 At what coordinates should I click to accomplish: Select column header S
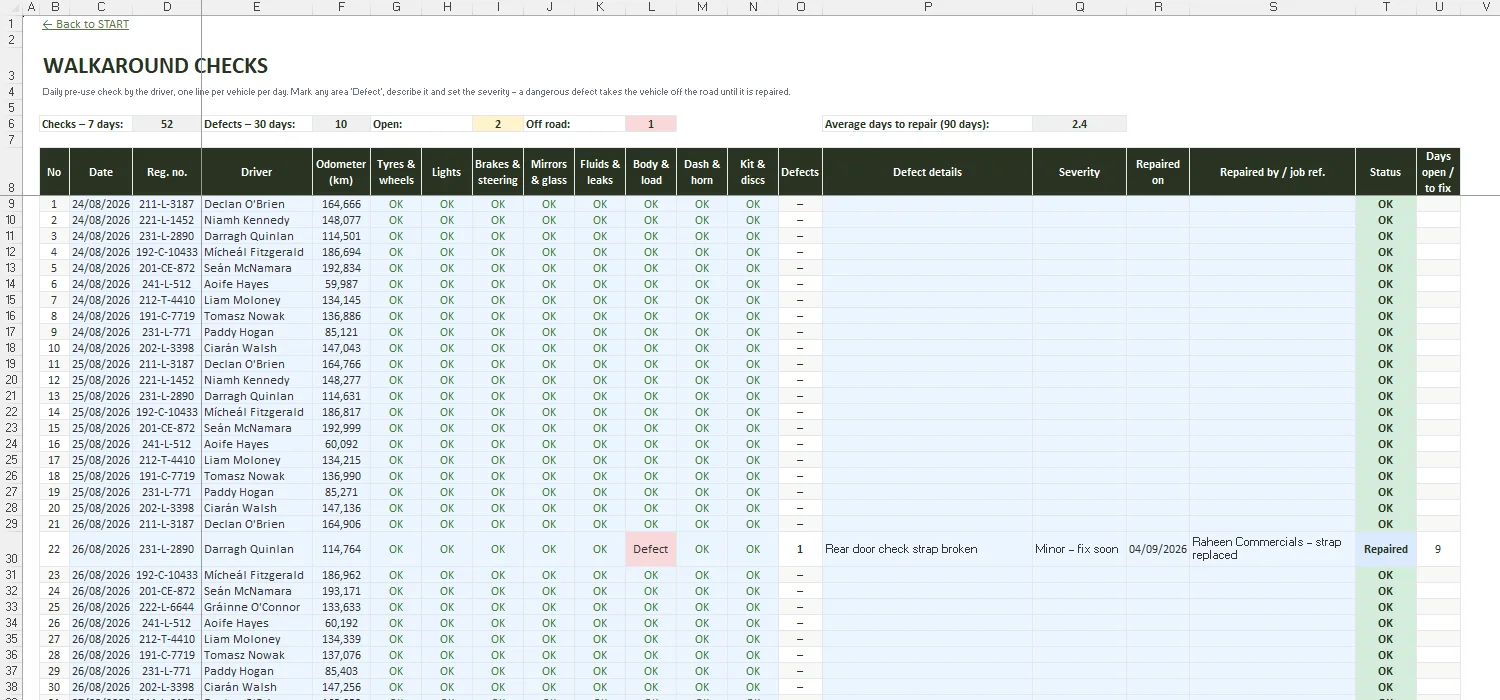1272,7
